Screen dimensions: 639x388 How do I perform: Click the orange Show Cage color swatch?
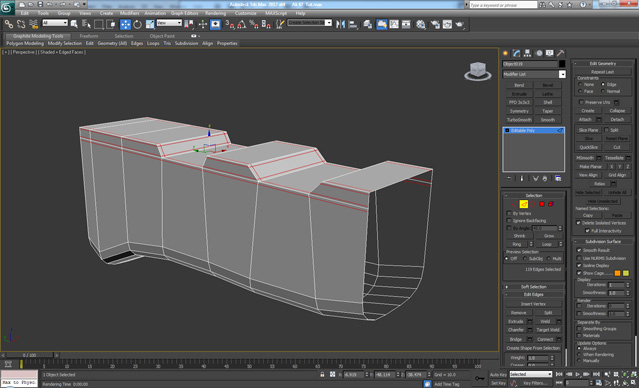click(x=617, y=273)
